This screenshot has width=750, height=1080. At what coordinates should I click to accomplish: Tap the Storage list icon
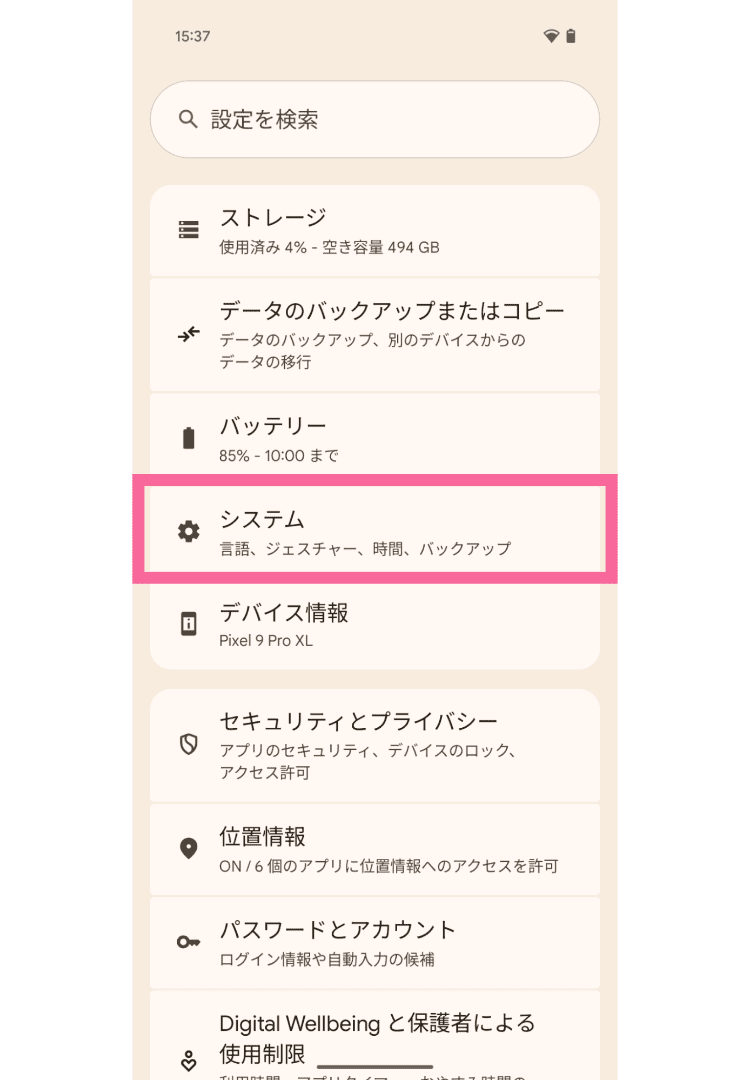click(x=188, y=230)
